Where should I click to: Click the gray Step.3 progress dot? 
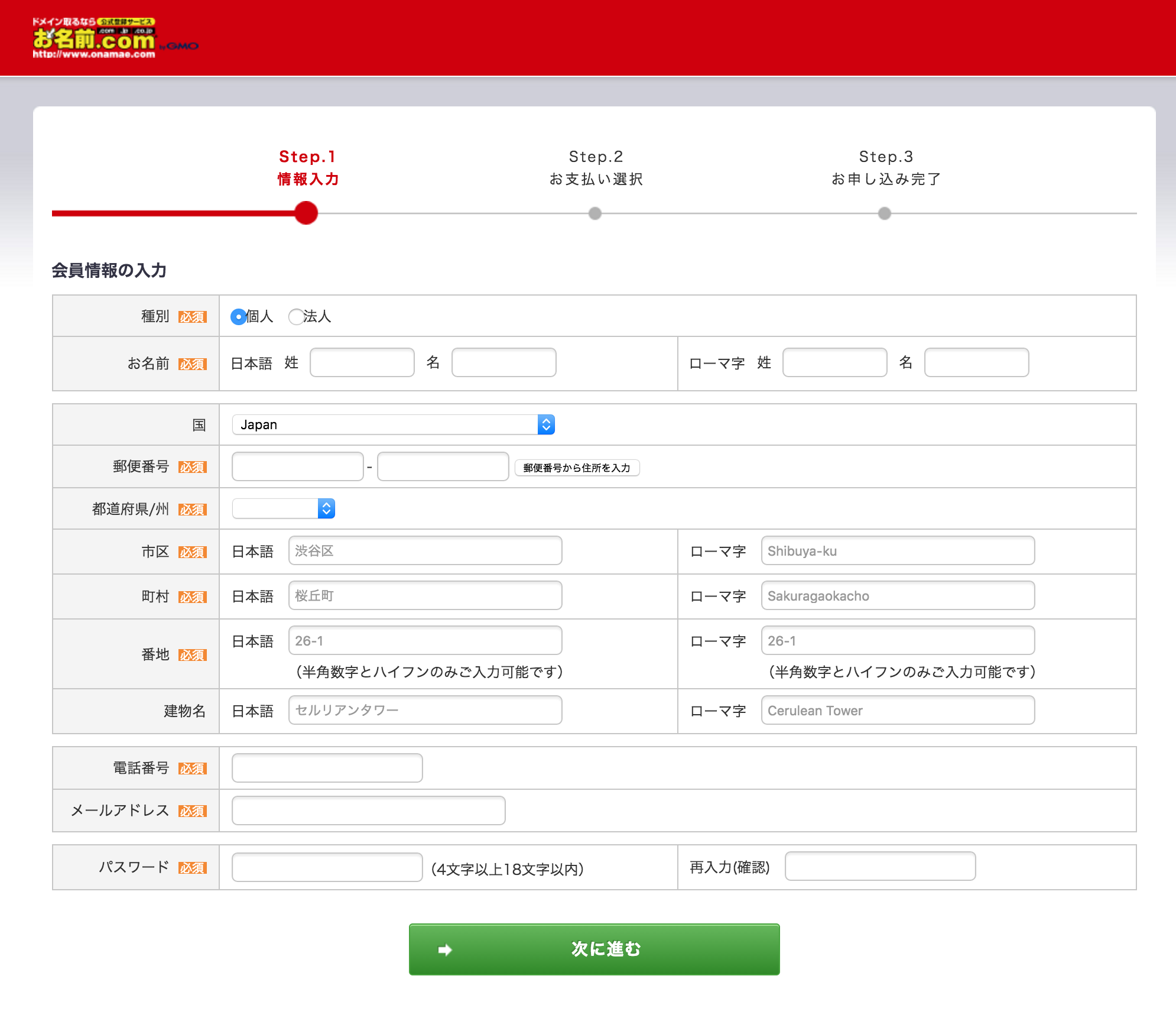[885, 213]
